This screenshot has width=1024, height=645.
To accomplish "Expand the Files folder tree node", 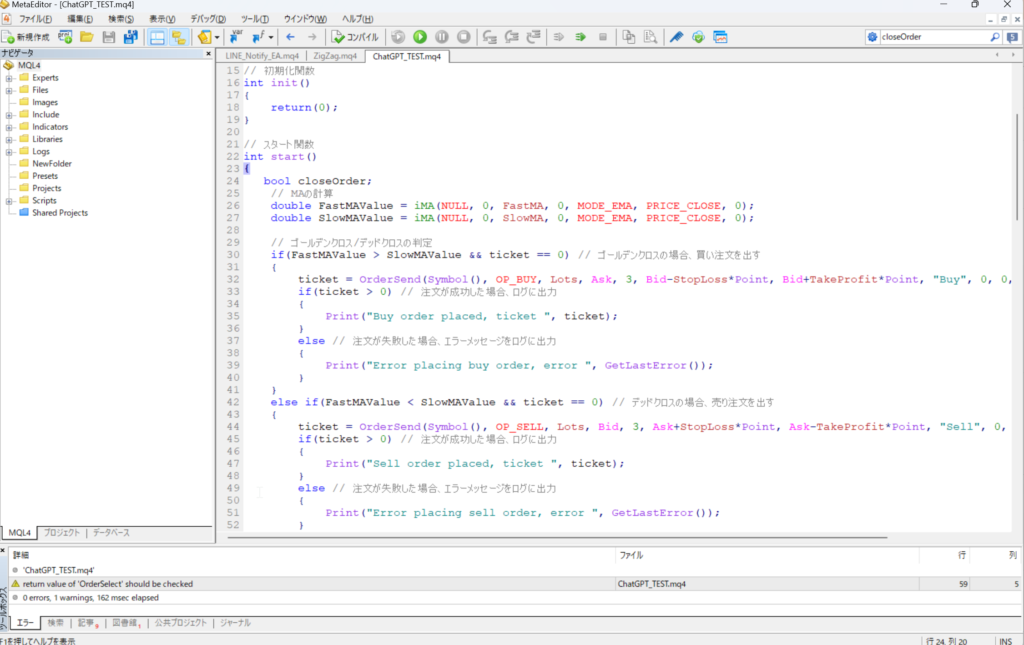I will pyautogui.click(x=9, y=91).
